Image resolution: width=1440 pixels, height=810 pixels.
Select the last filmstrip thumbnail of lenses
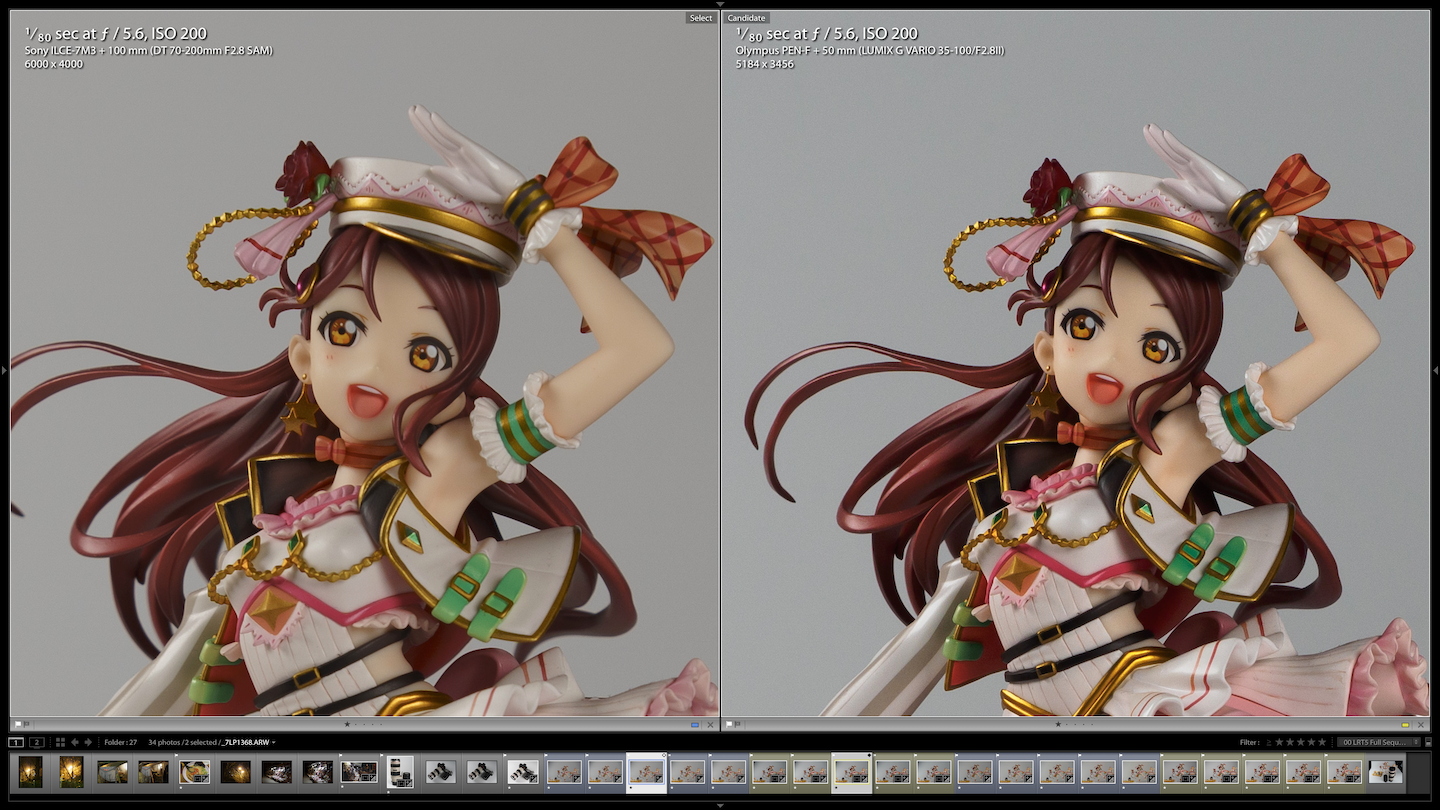pyautogui.click(x=1386, y=771)
